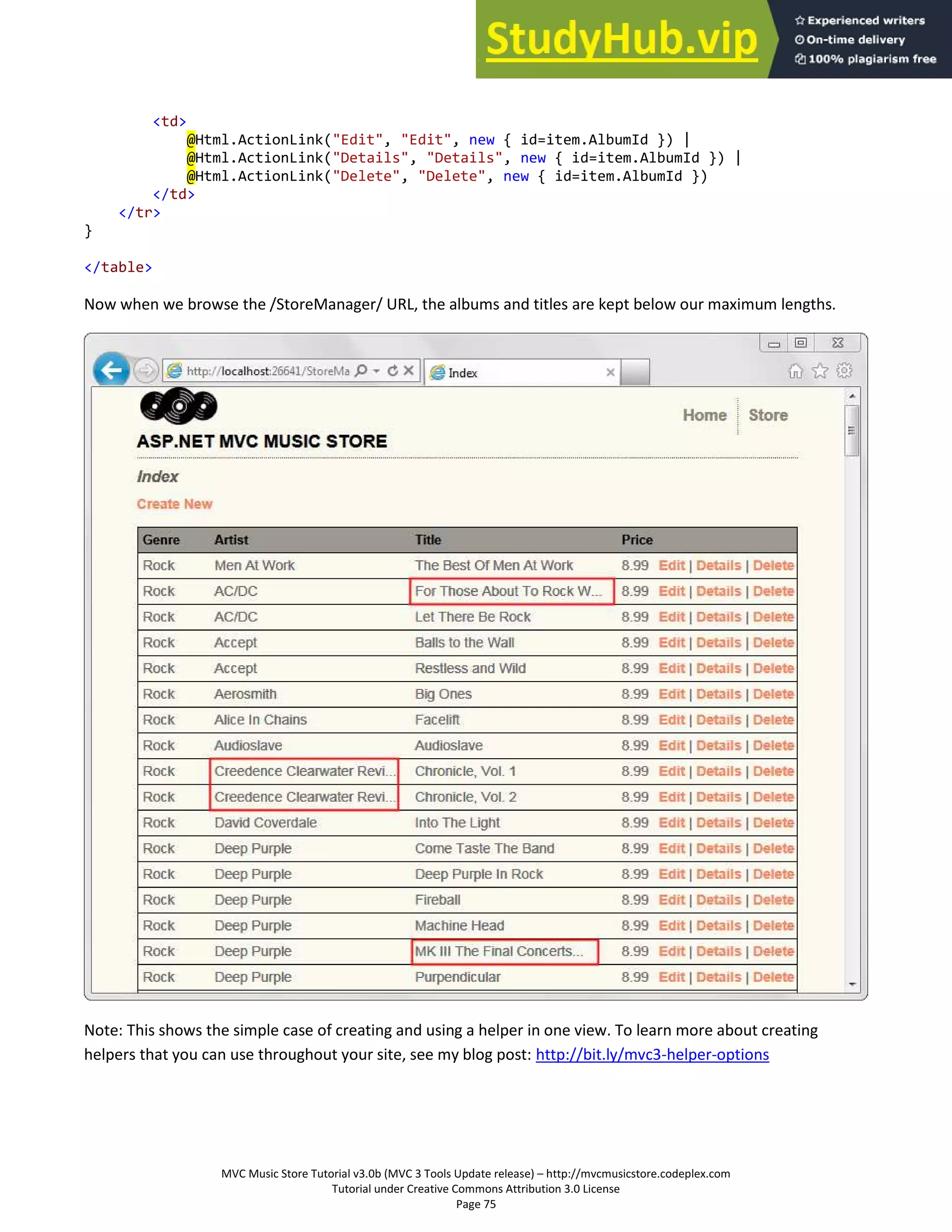Image resolution: width=952 pixels, height=1232 pixels.
Task: Click the browser back arrow button
Action: tap(111, 370)
